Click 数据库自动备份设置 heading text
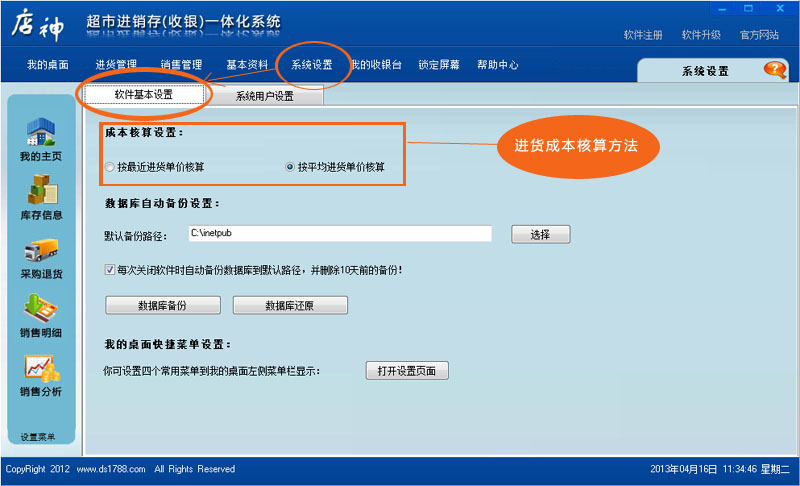 [x=162, y=203]
